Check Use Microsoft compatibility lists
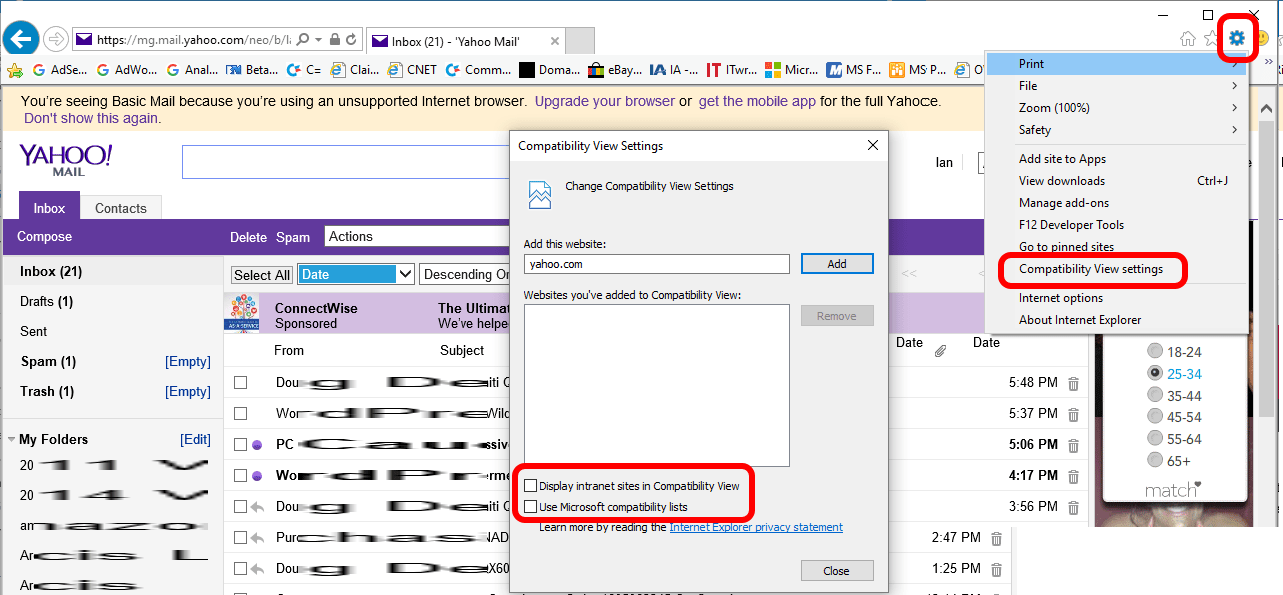This screenshot has width=1283, height=595. coord(530,507)
